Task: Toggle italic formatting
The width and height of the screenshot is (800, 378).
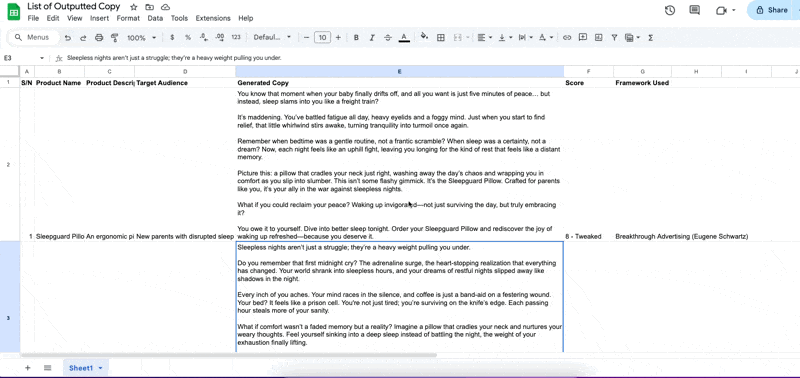Action: point(372,38)
